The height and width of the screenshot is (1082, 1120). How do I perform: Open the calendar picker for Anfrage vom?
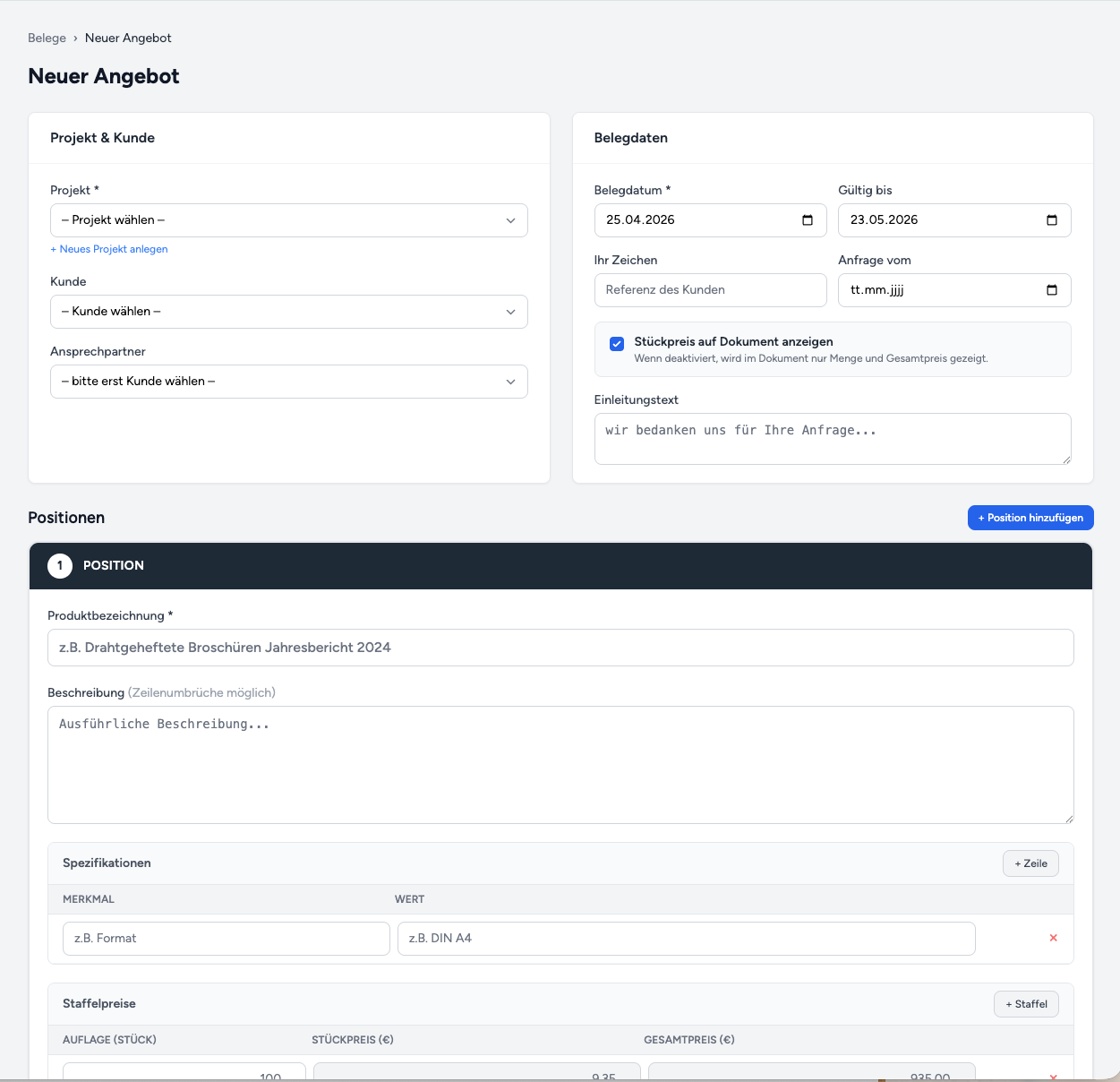pyautogui.click(x=1051, y=289)
